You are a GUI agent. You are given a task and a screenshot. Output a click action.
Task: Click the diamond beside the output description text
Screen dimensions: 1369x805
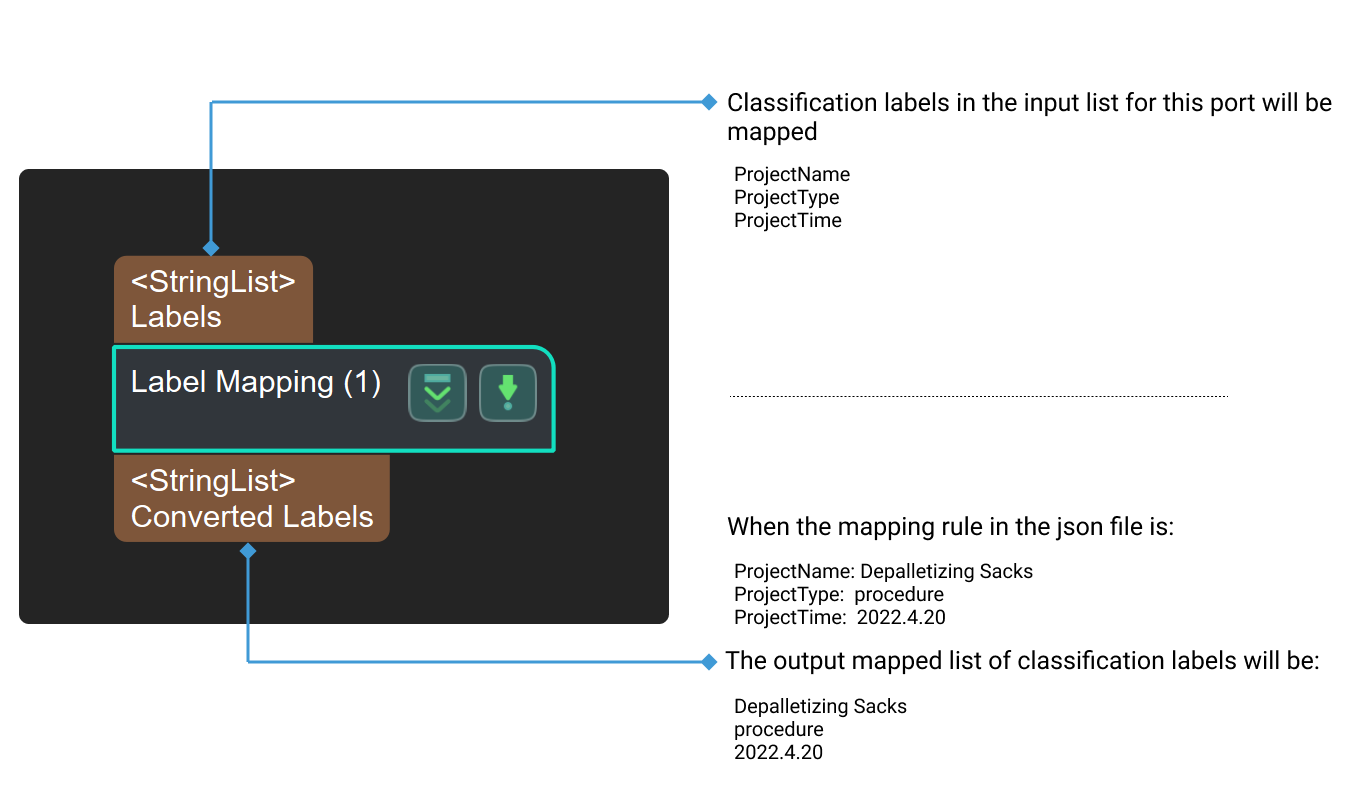(711, 660)
